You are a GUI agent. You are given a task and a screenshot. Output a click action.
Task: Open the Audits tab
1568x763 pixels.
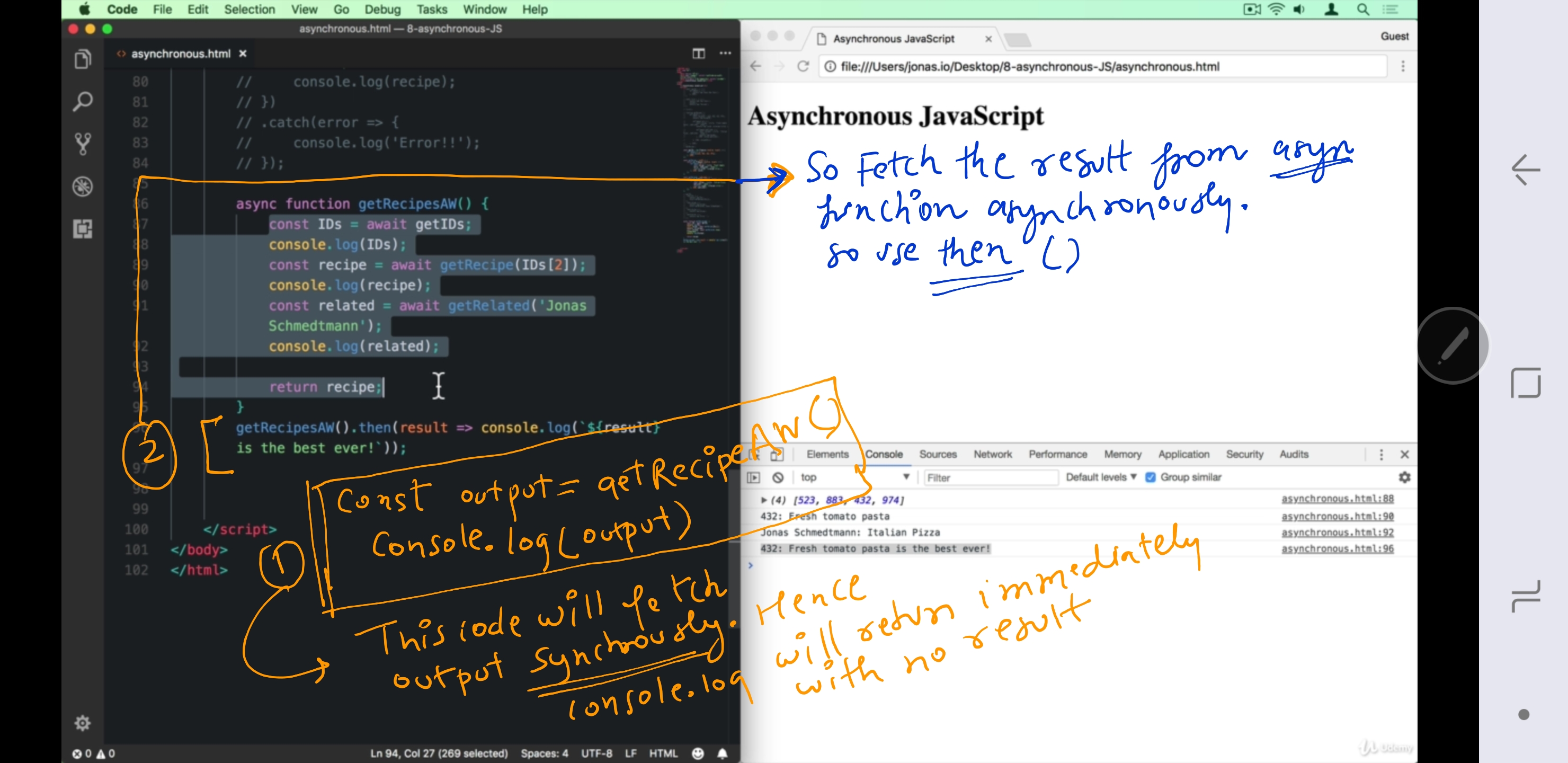(x=1293, y=454)
